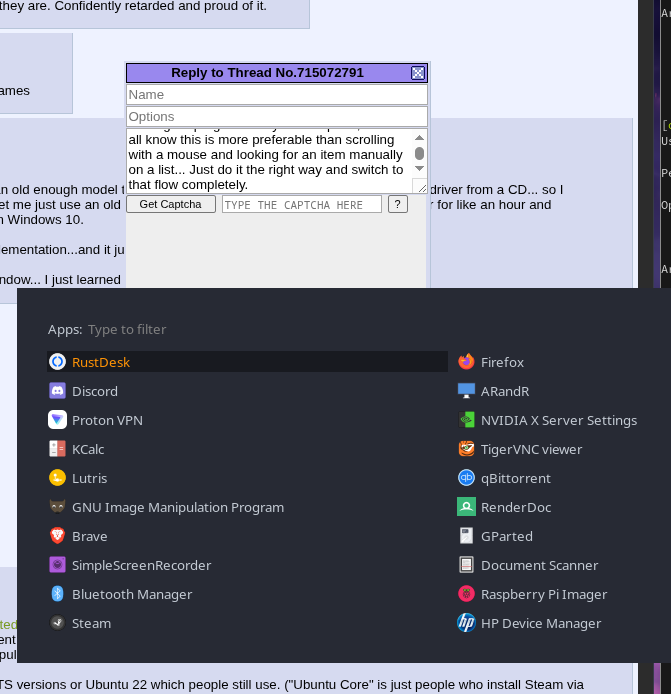
Task: Click the Firefox icon
Action: pyautogui.click(x=466, y=362)
